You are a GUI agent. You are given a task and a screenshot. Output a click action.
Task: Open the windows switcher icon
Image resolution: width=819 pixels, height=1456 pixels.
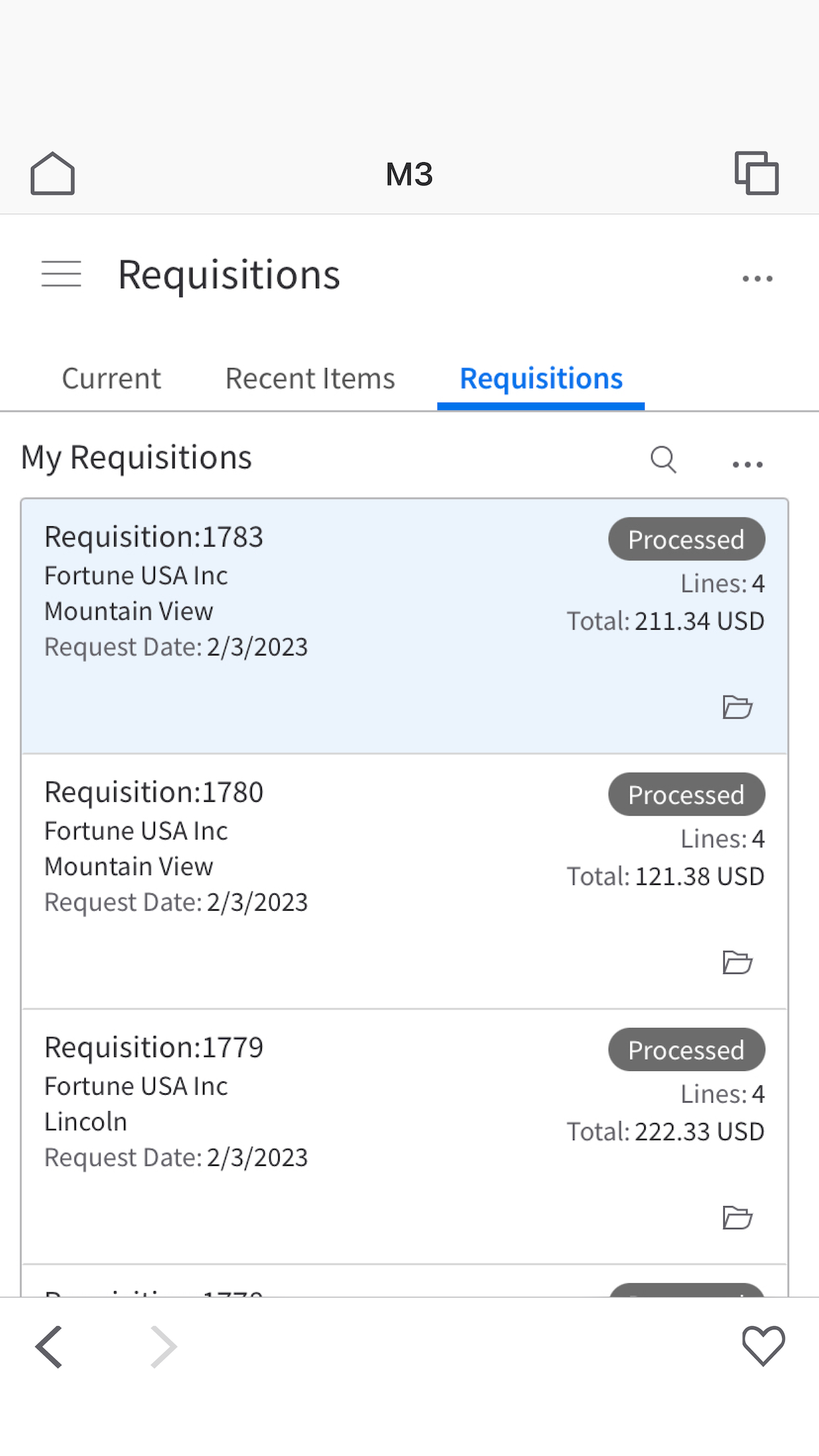(756, 173)
